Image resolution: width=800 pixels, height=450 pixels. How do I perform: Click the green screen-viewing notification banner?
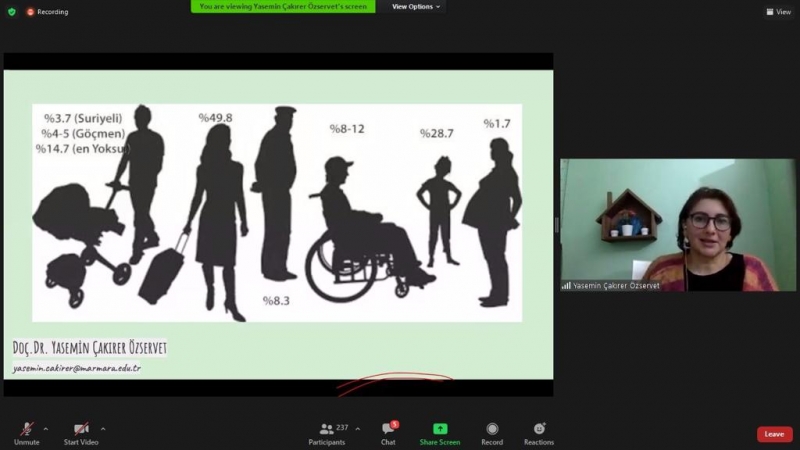coord(283,6)
